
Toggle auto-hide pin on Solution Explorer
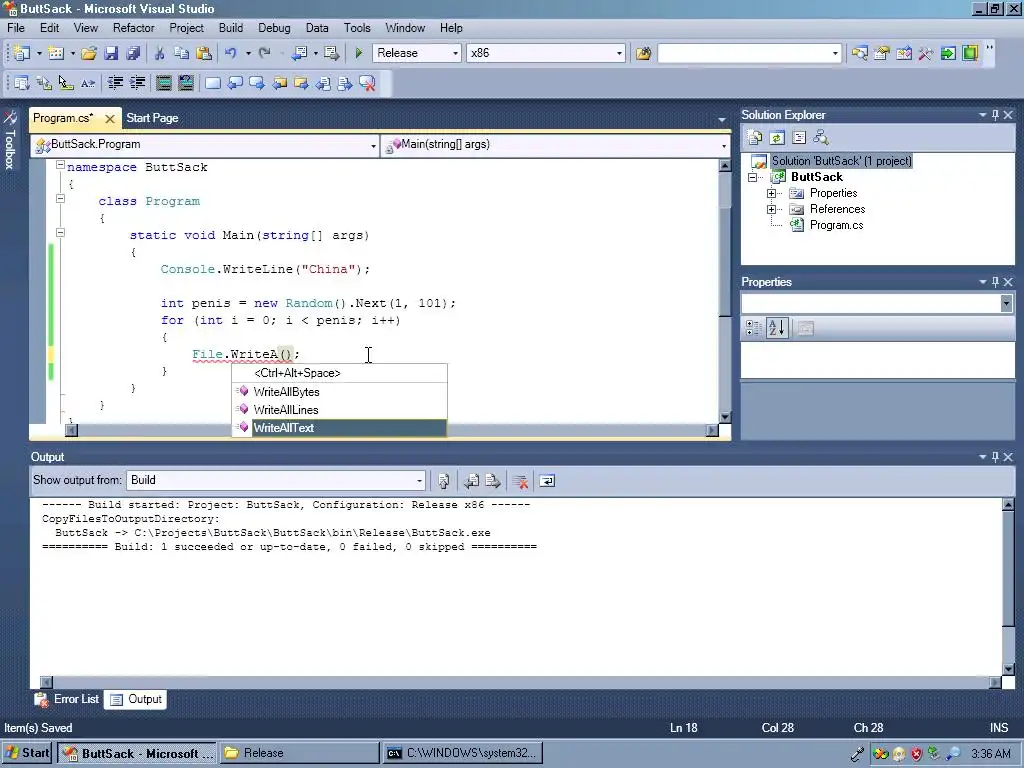tap(995, 115)
